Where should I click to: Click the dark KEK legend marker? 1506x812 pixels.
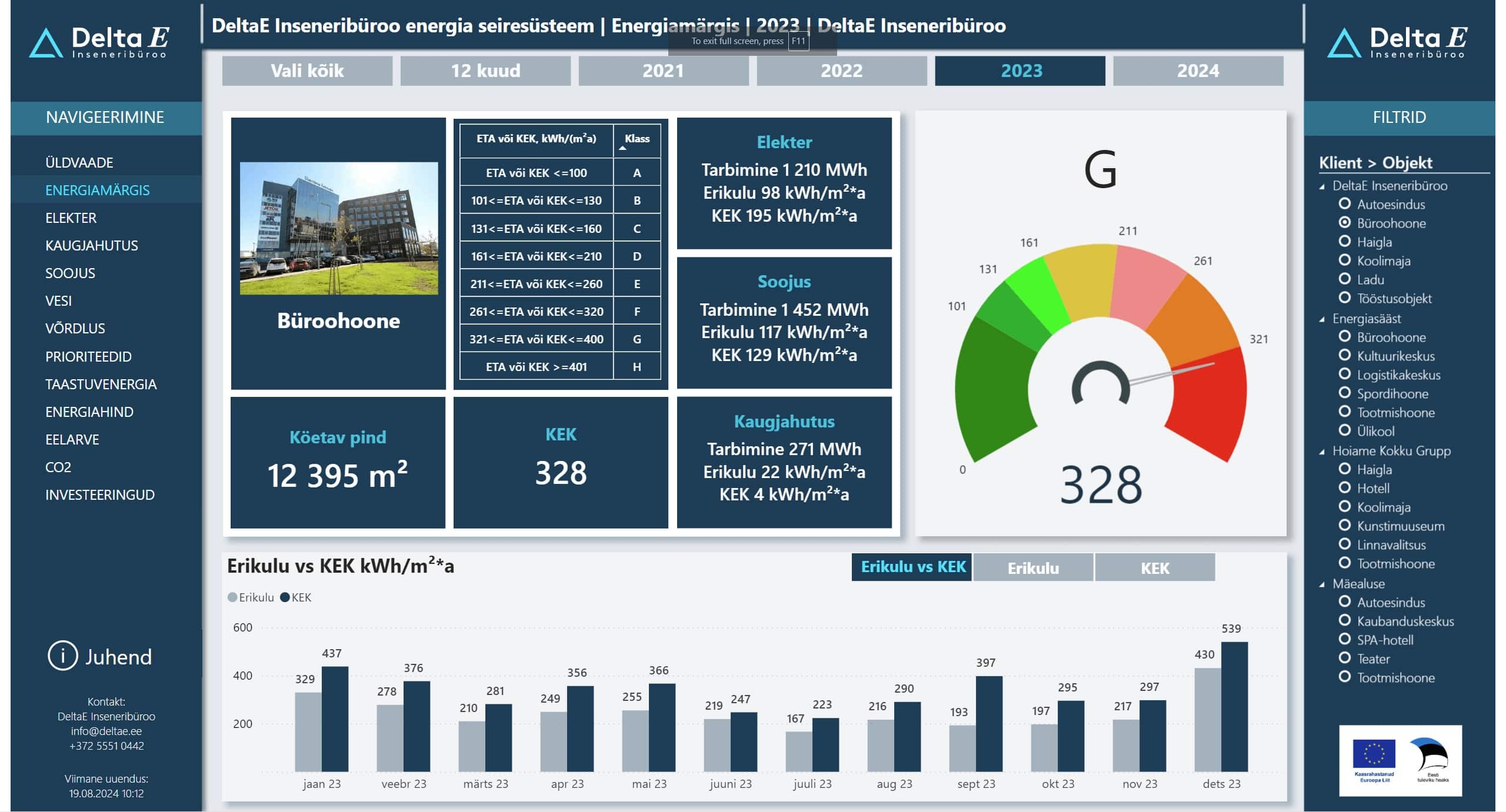[x=285, y=597]
